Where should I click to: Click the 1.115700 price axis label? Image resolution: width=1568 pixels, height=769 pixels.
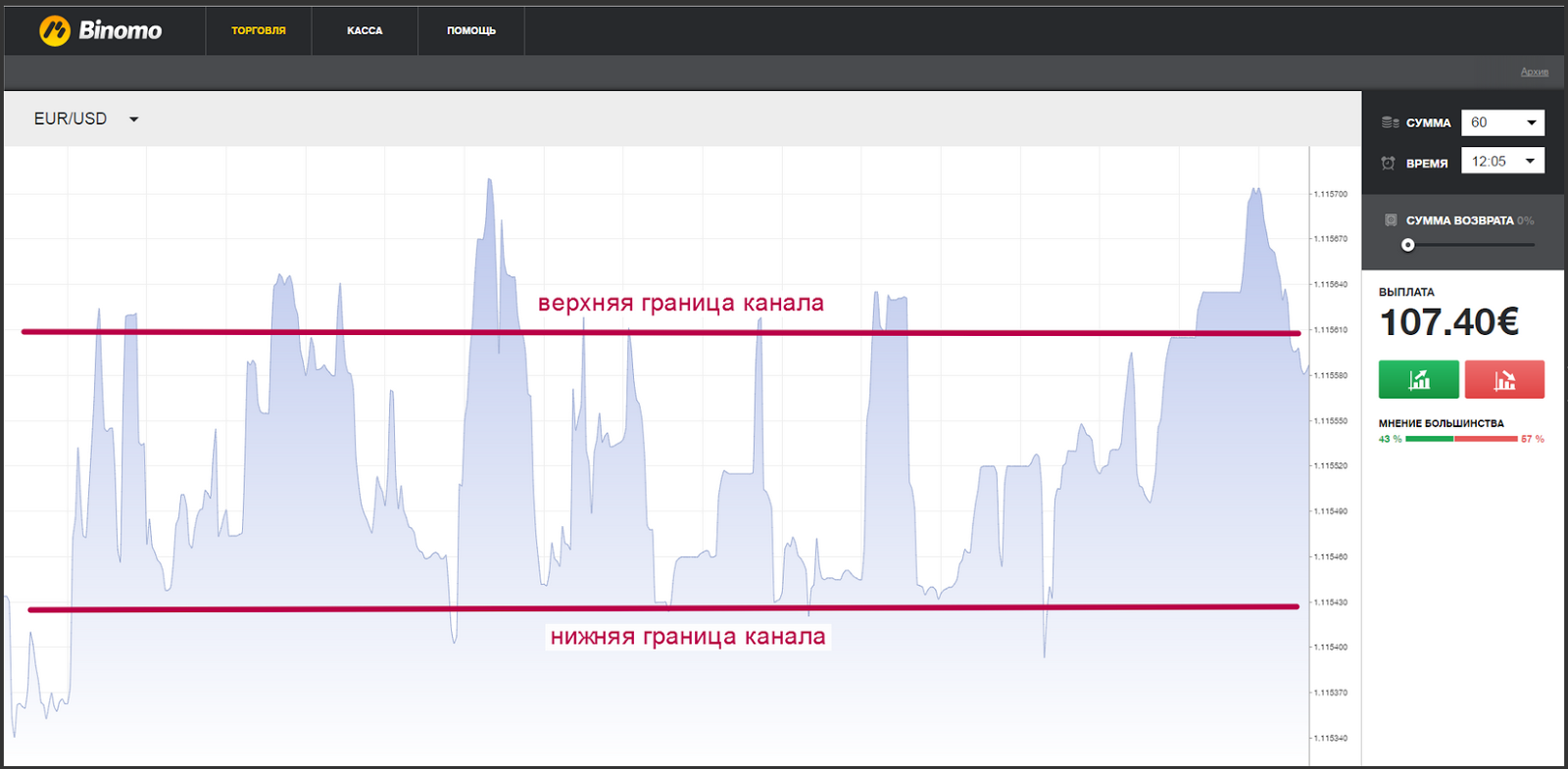point(1331,194)
